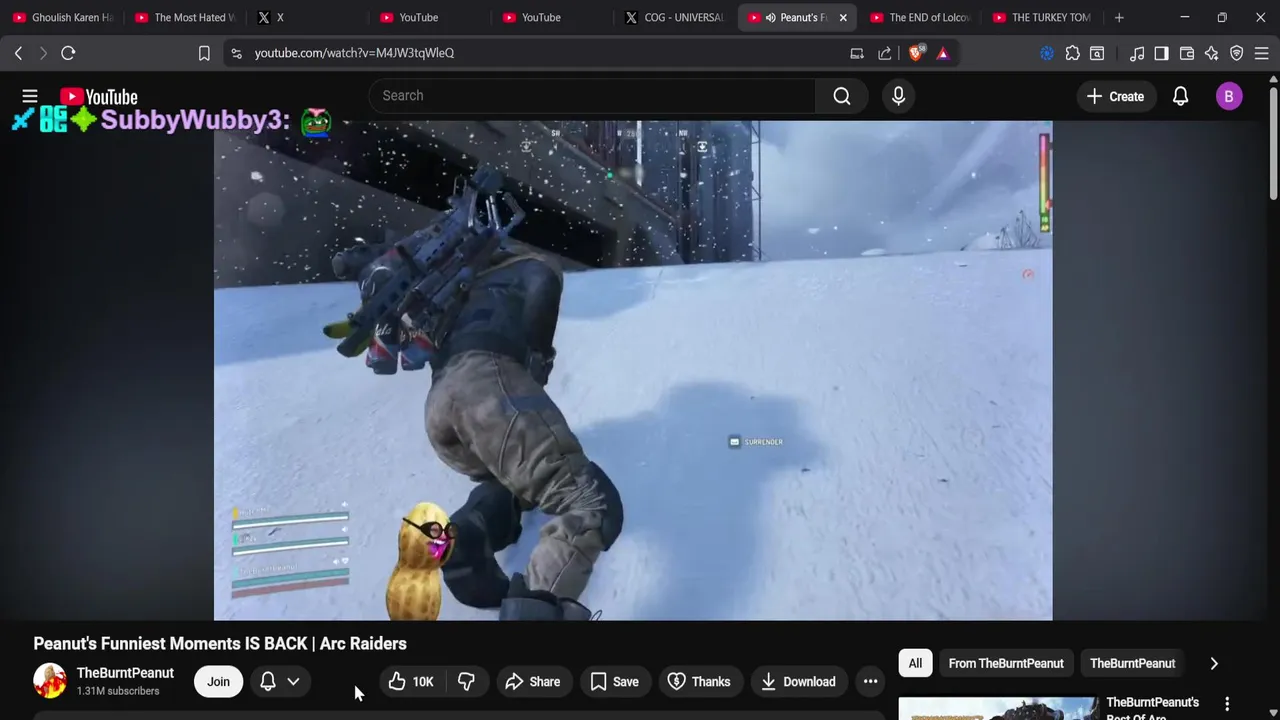Open the Brave Wallet icon

coord(1187,53)
